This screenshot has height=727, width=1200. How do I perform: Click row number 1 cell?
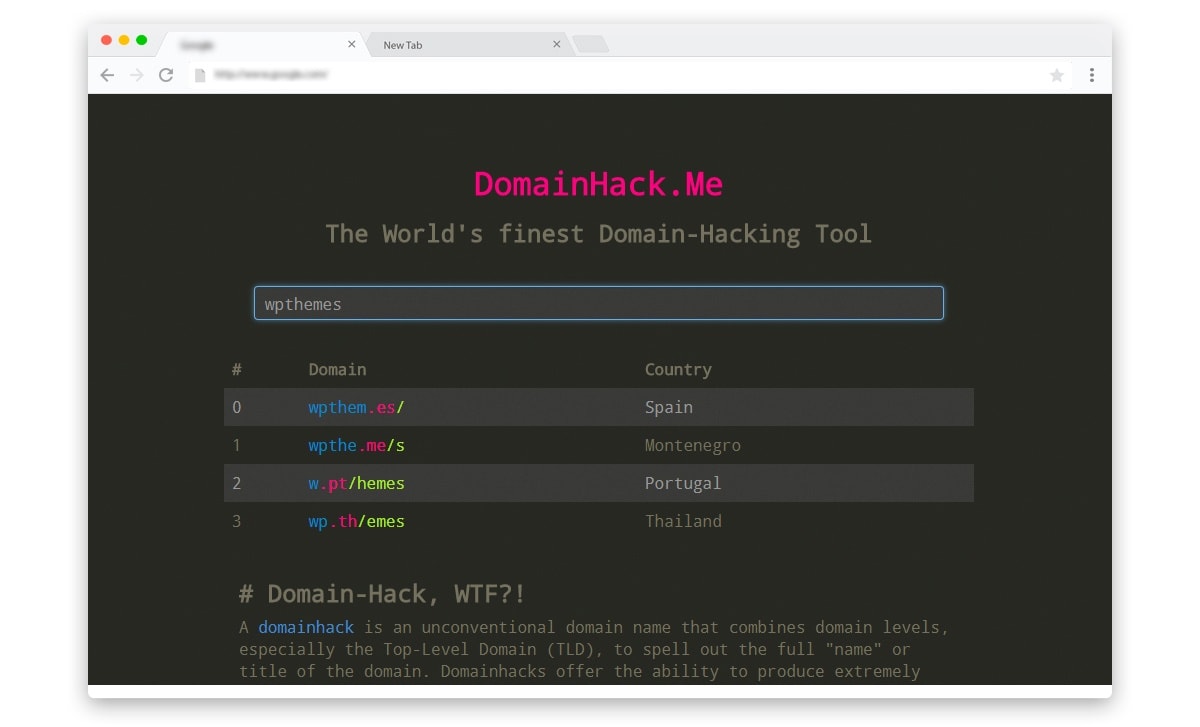point(237,445)
